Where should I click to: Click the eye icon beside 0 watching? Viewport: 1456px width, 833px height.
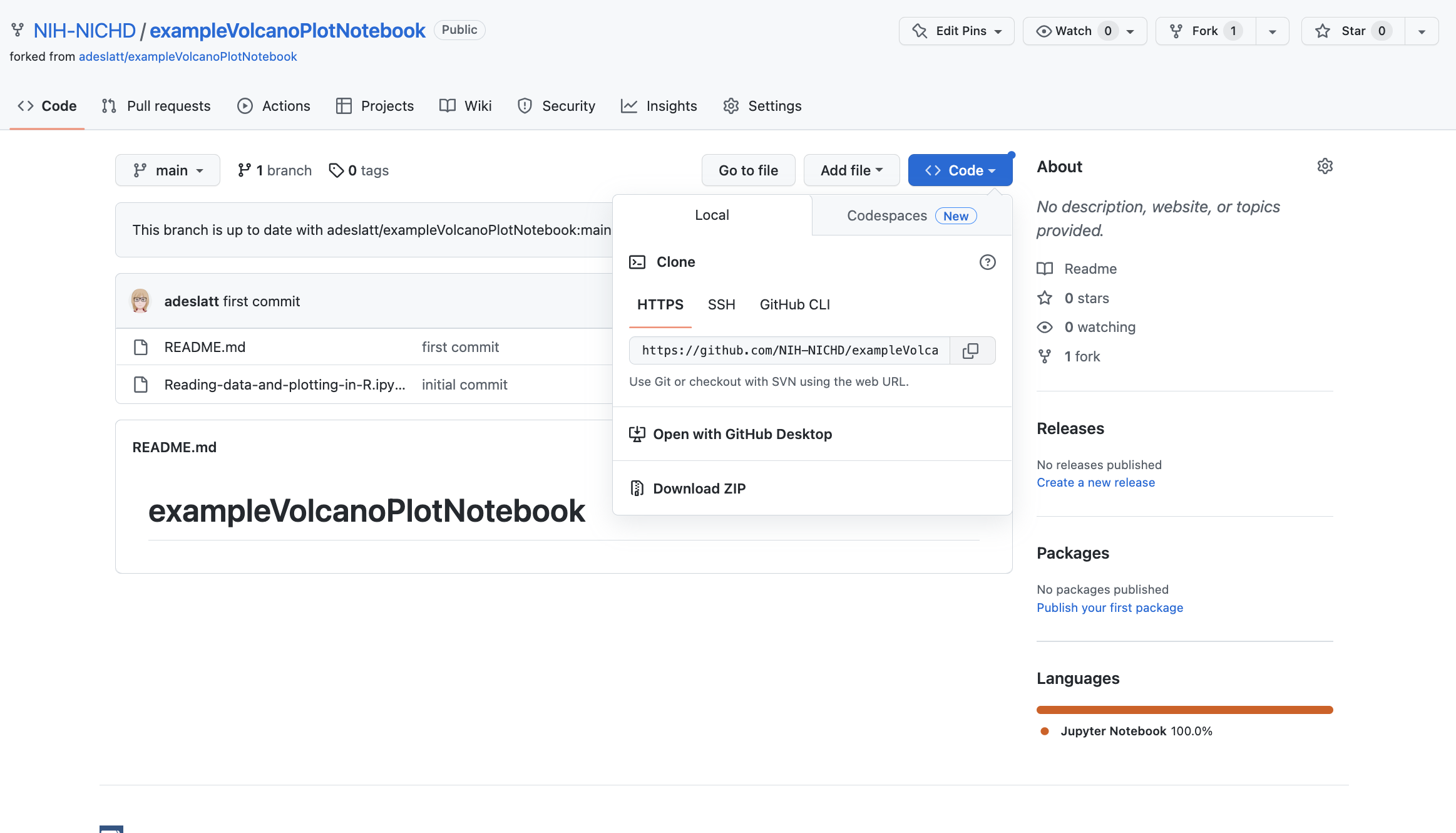pos(1045,327)
